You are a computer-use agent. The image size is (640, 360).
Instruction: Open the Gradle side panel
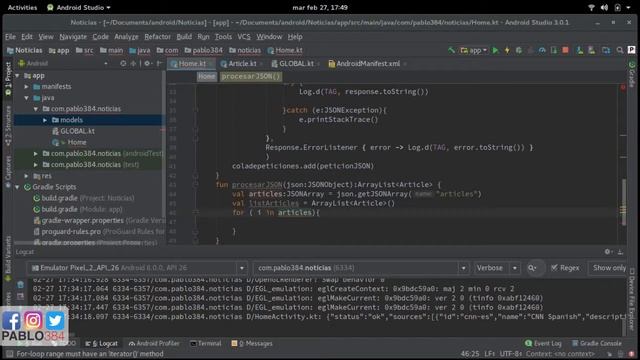[x=632, y=74]
